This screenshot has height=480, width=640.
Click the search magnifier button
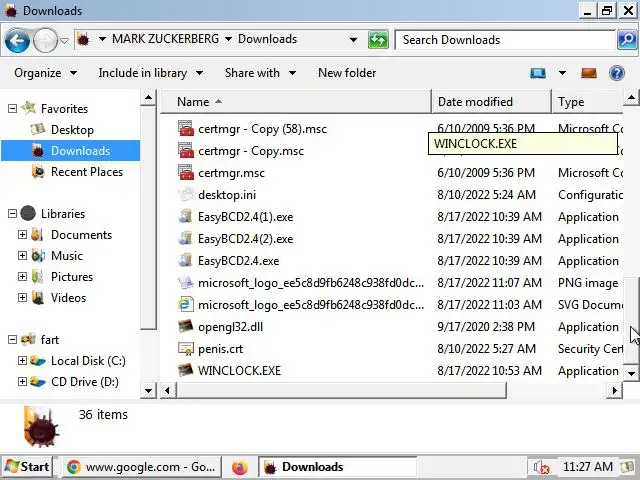click(627, 40)
